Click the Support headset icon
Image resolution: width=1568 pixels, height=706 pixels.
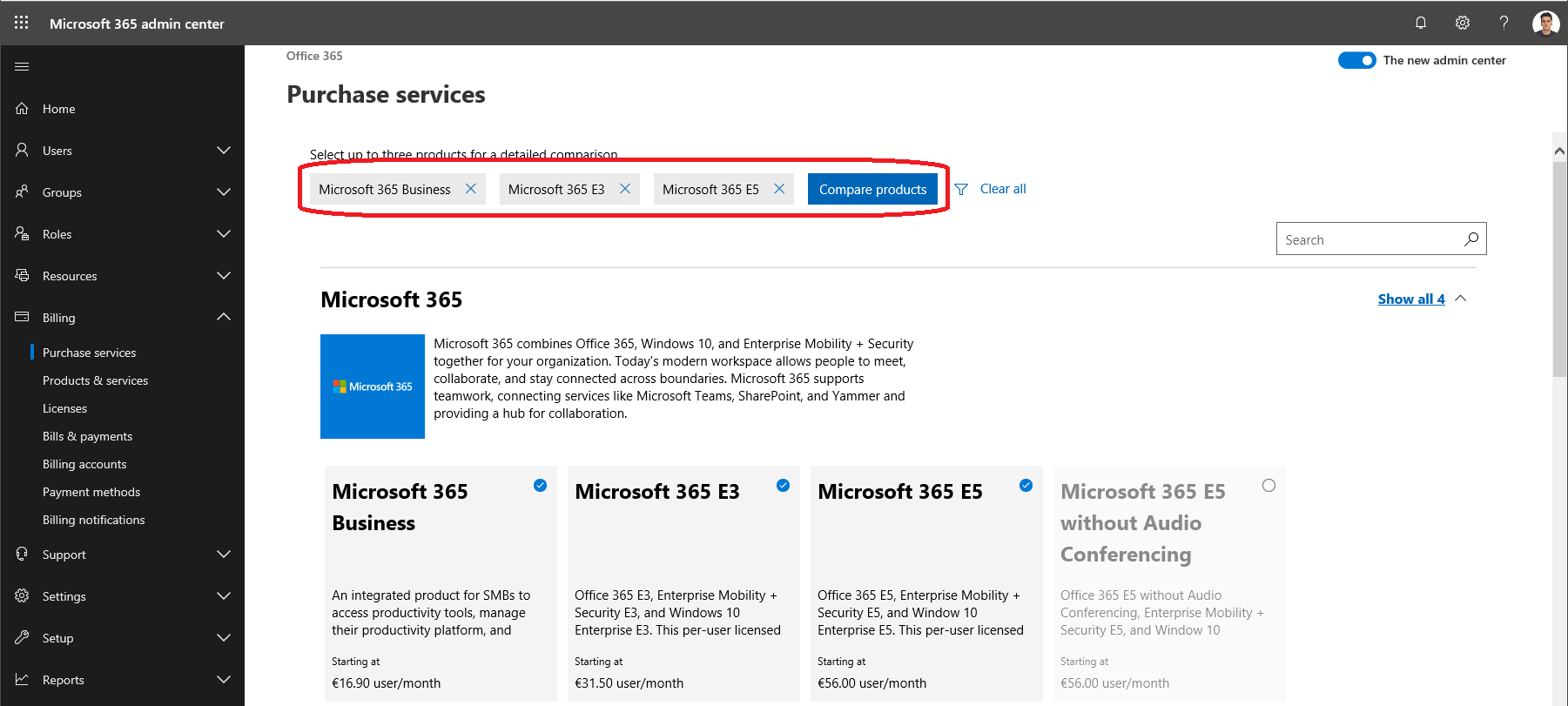pyautogui.click(x=23, y=554)
